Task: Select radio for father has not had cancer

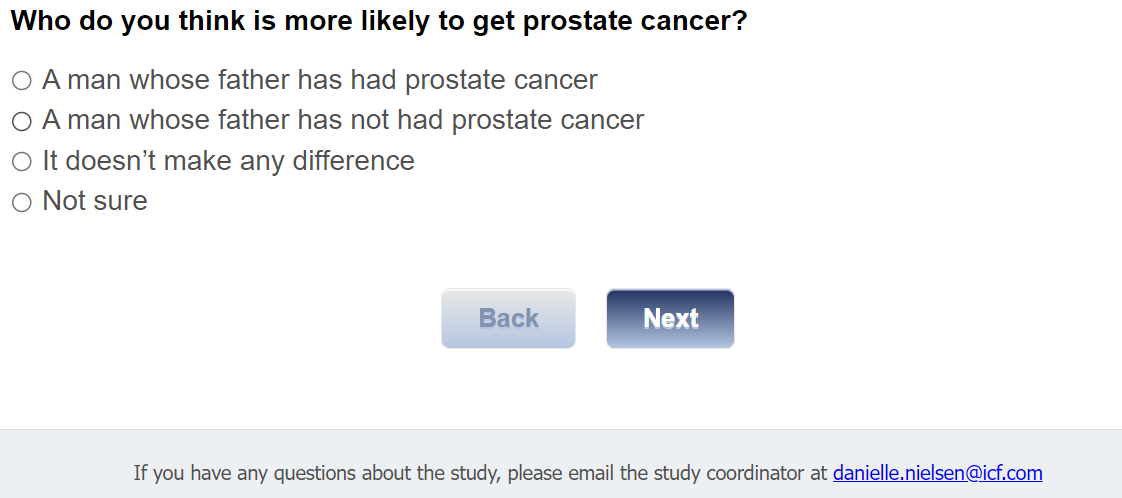Action: (x=21, y=121)
